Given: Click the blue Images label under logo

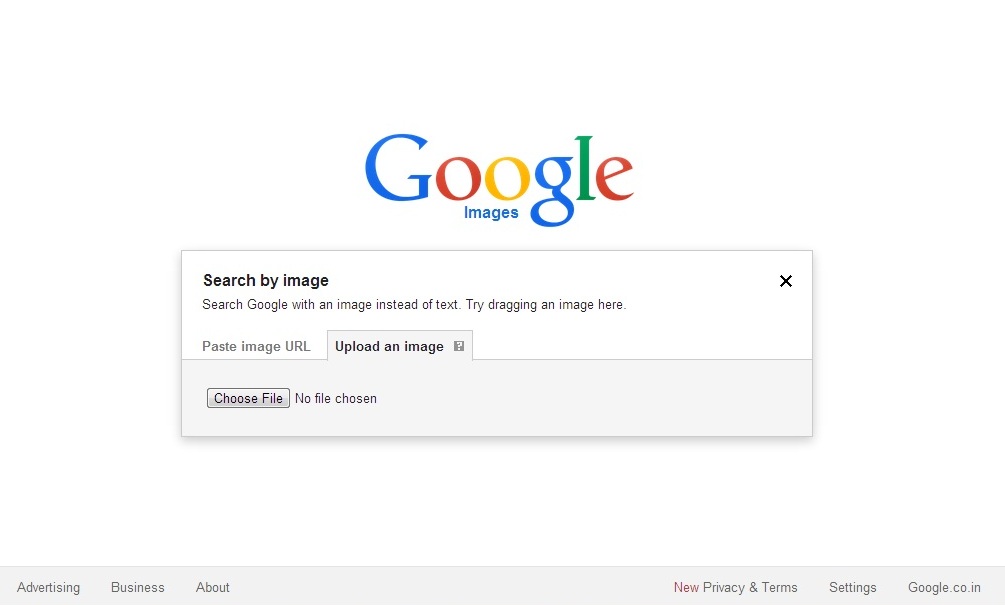Looking at the screenshot, I should [491, 212].
